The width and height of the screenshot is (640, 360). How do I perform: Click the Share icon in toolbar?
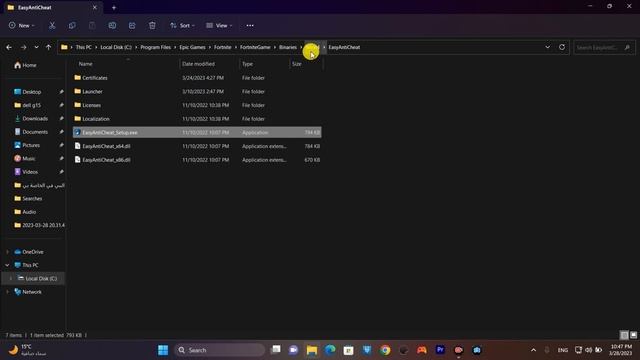tap(132, 25)
